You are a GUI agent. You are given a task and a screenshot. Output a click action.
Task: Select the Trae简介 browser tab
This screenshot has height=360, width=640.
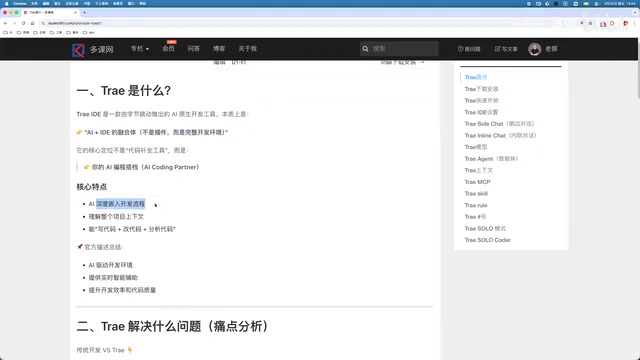pyautogui.click(x=50, y=13)
